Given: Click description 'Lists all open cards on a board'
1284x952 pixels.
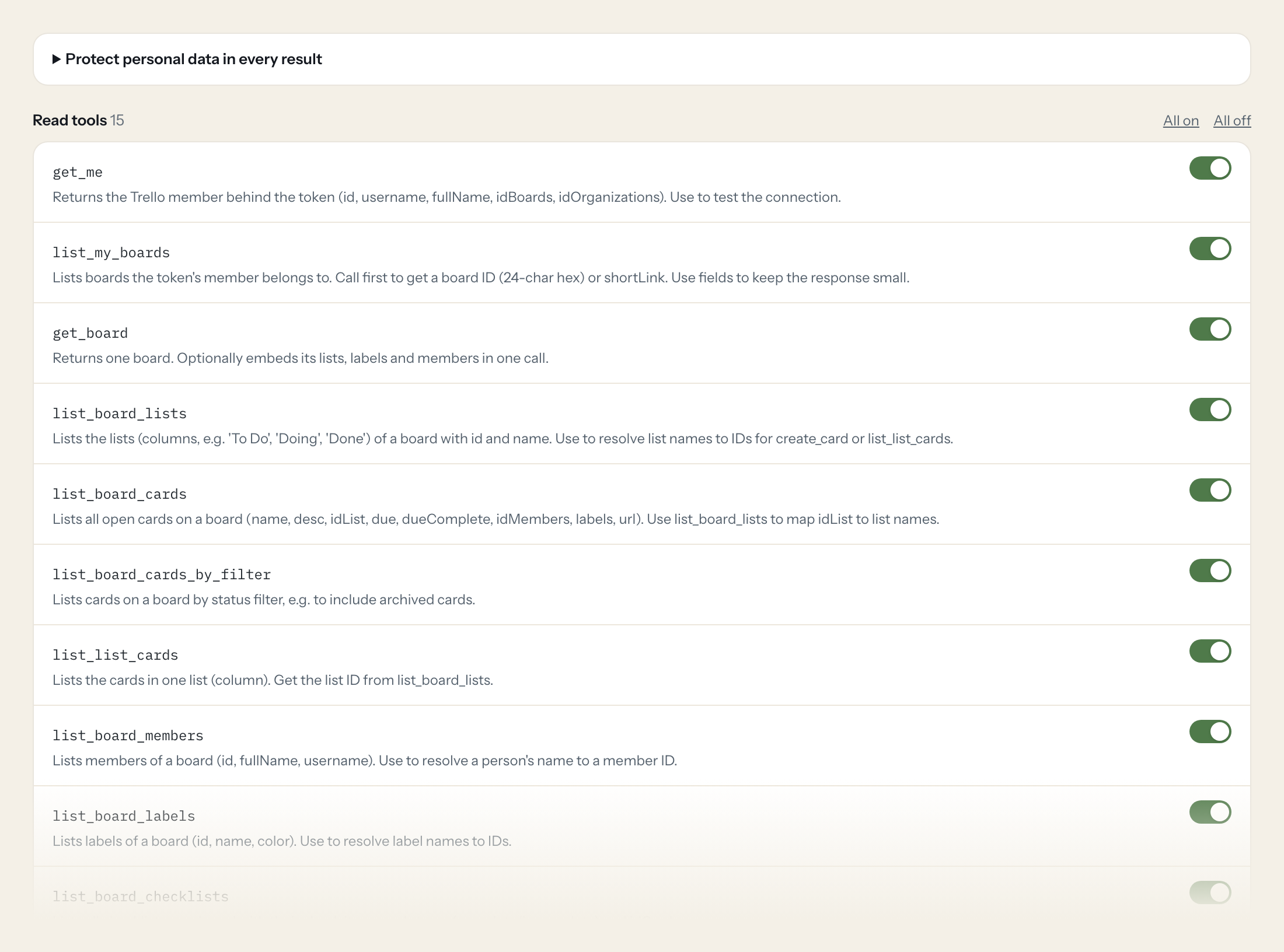Looking at the screenshot, I should pos(496,519).
